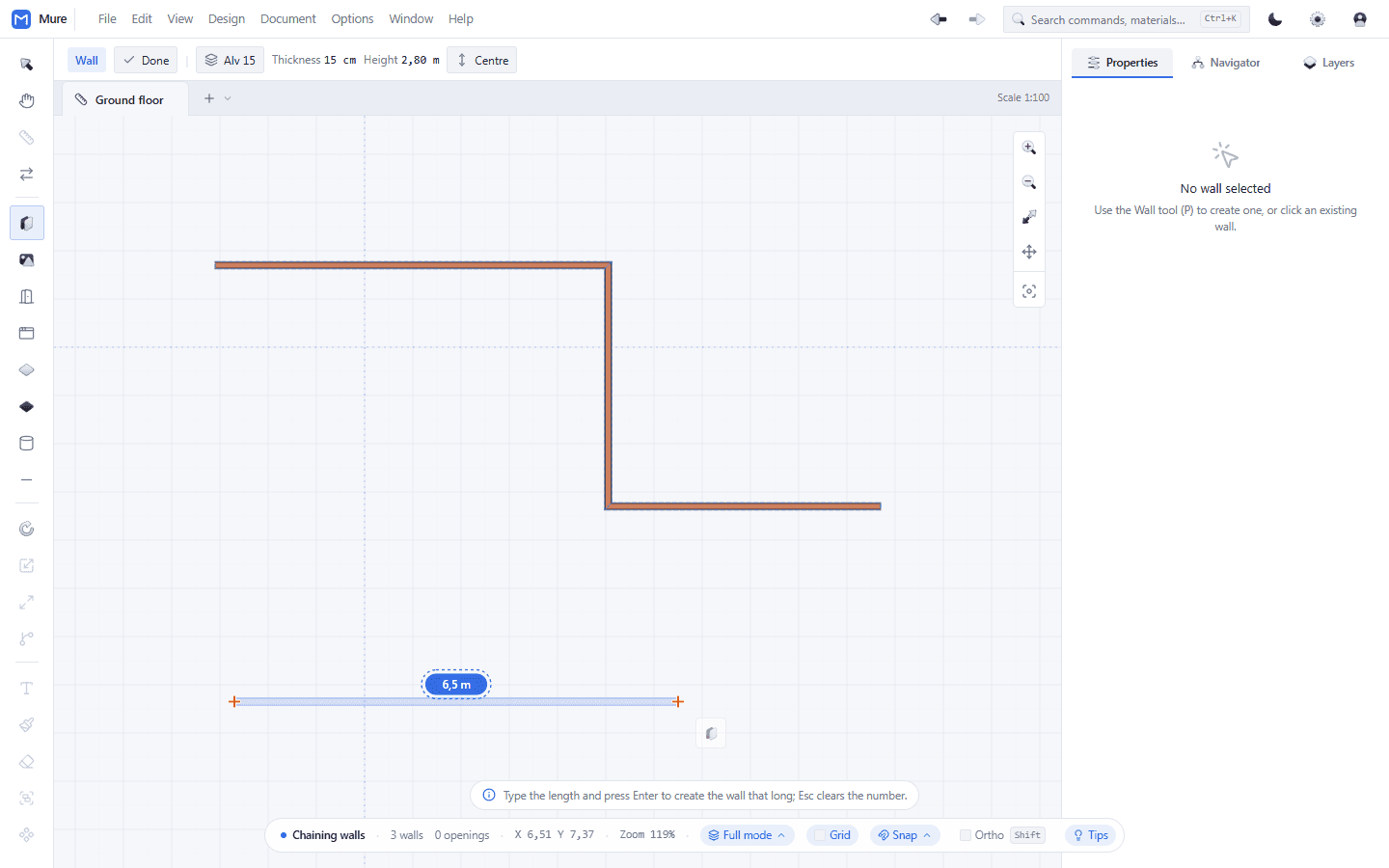Toggle the Tips button
Image resolution: width=1389 pixels, height=868 pixels.
click(x=1091, y=835)
